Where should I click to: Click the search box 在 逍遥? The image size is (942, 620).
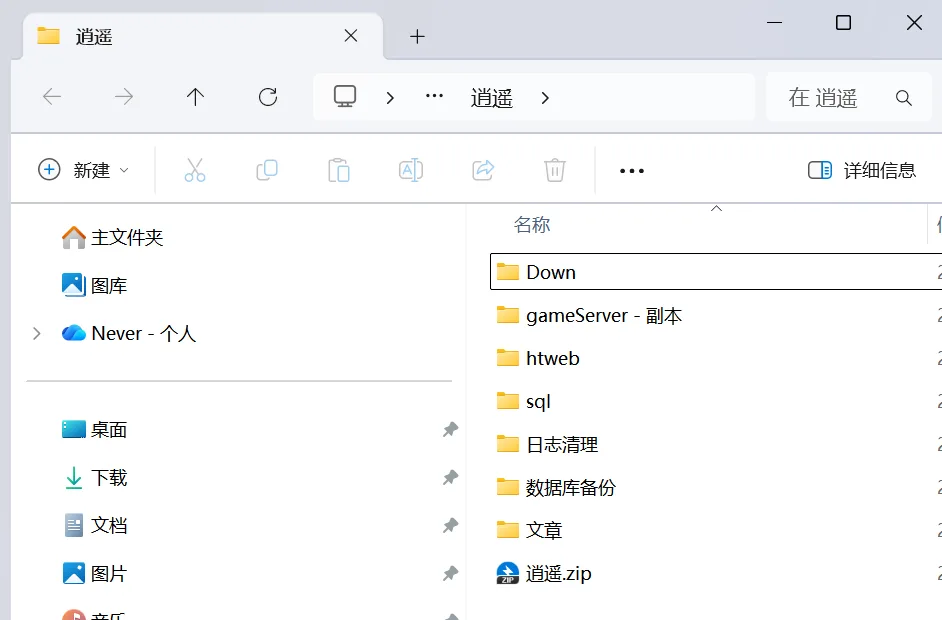pos(848,97)
